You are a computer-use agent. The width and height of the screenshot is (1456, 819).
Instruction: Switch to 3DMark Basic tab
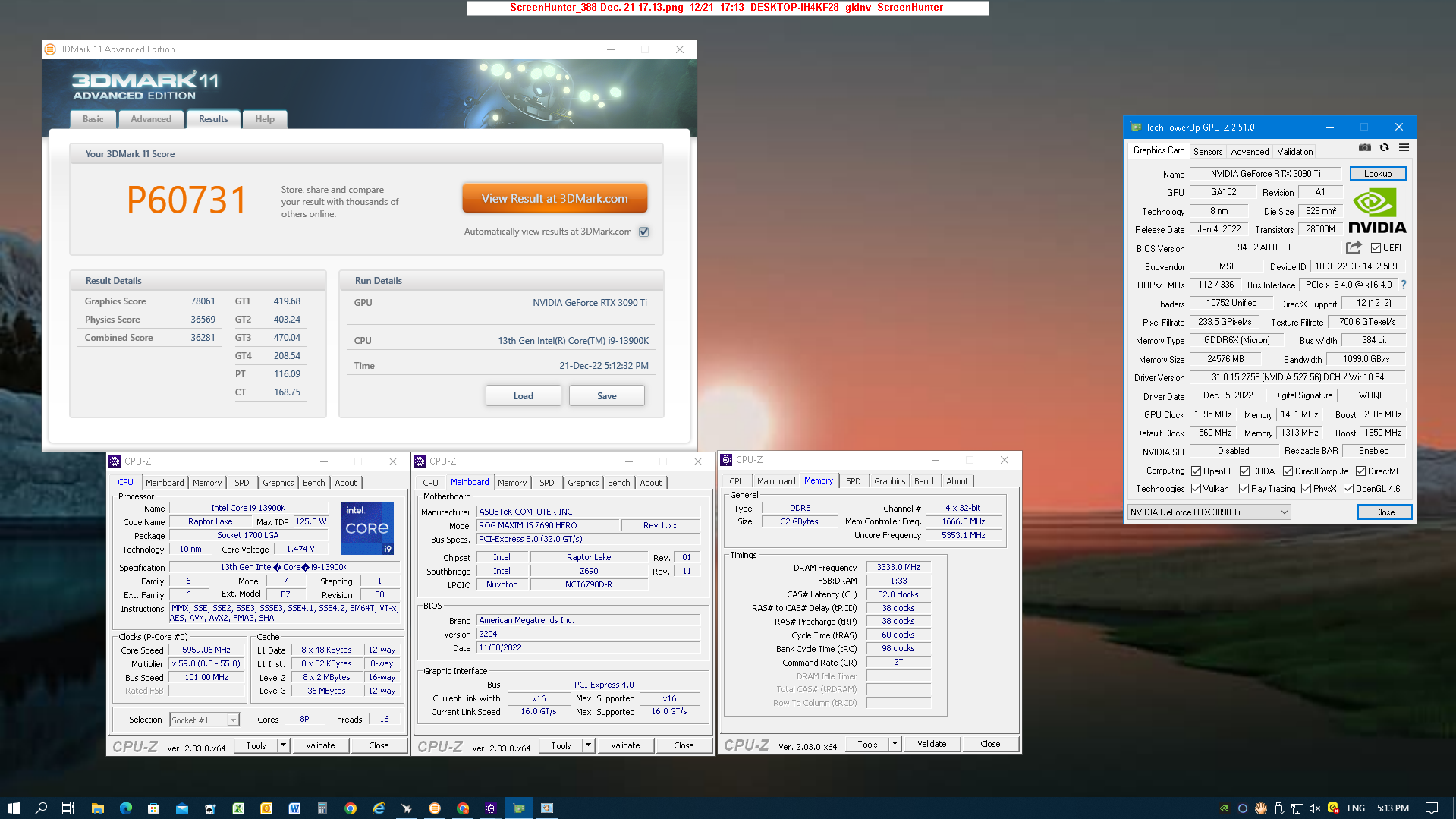click(93, 119)
